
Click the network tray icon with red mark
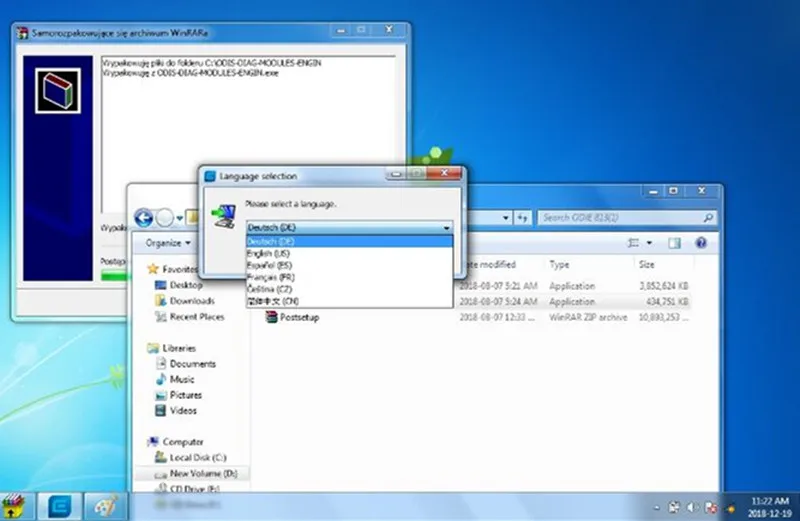[x=711, y=507]
